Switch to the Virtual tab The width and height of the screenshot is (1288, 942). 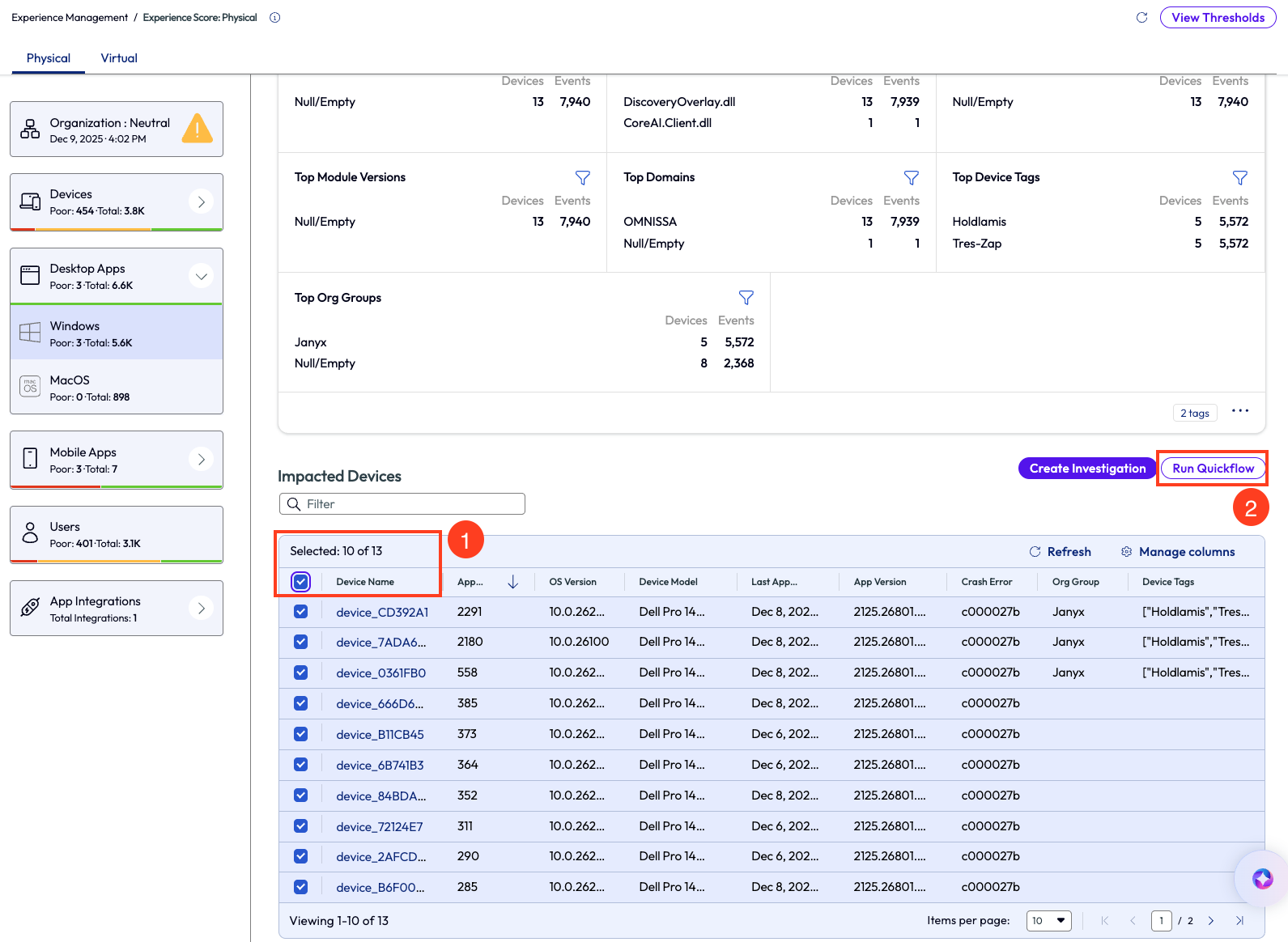coord(119,58)
